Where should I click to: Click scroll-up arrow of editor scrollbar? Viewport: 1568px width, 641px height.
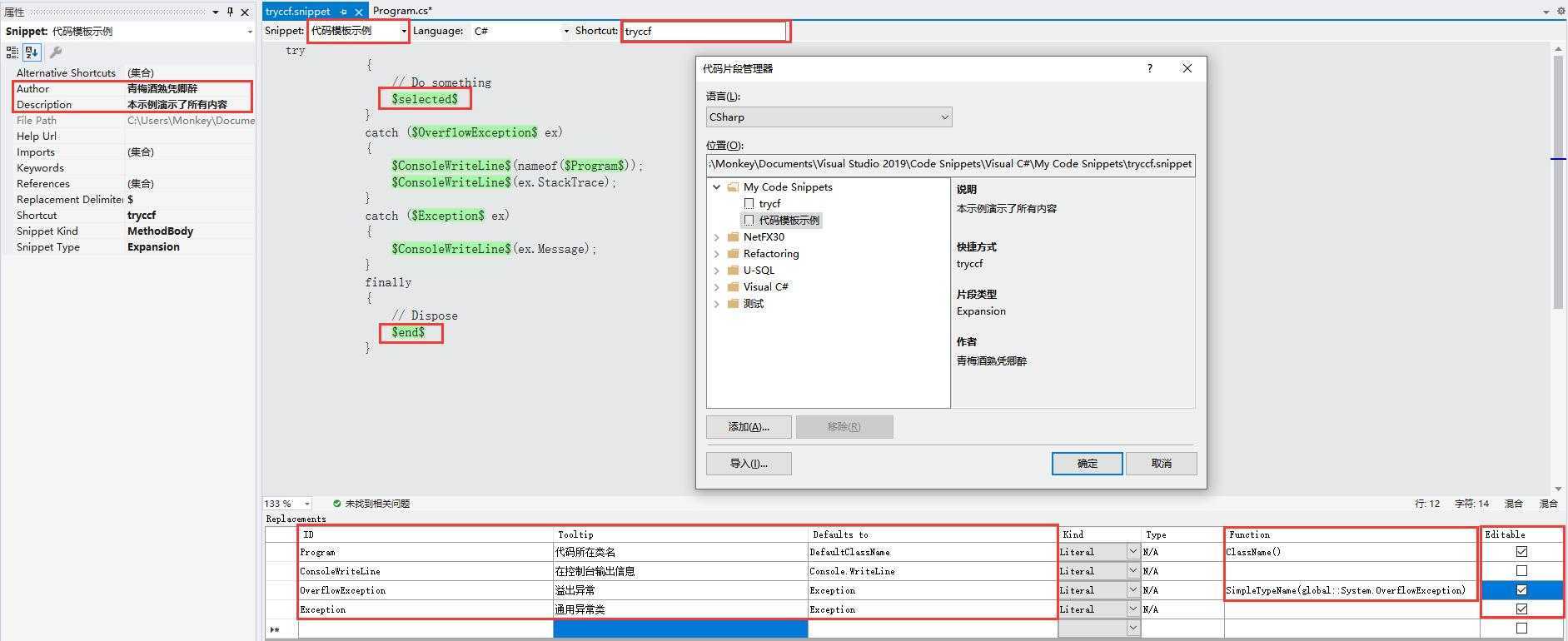(x=1558, y=49)
